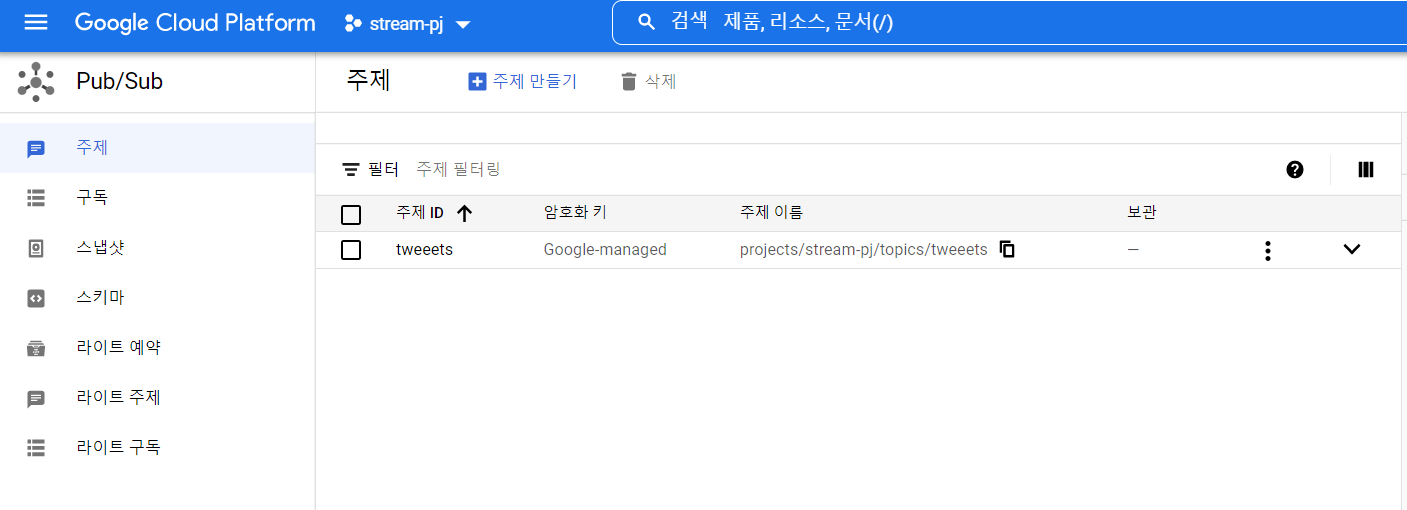Screen dimensions: 1407x510
Task: Click the Pub/Sub sidebar heading
Action: pos(120,82)
